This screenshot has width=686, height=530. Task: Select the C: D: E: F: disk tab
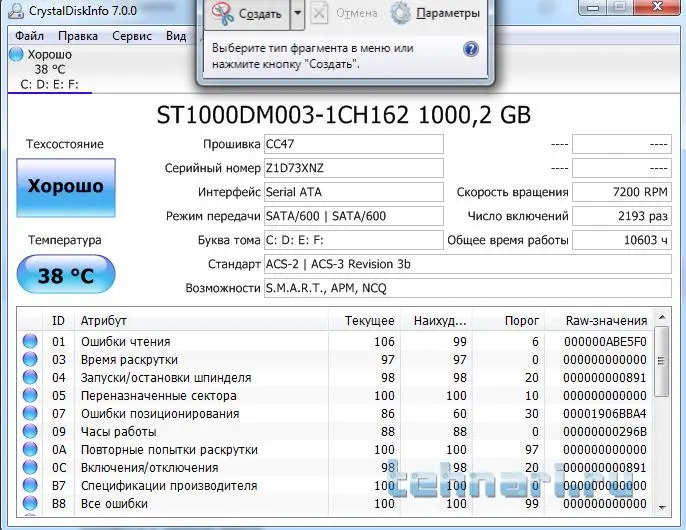point(49,69)
